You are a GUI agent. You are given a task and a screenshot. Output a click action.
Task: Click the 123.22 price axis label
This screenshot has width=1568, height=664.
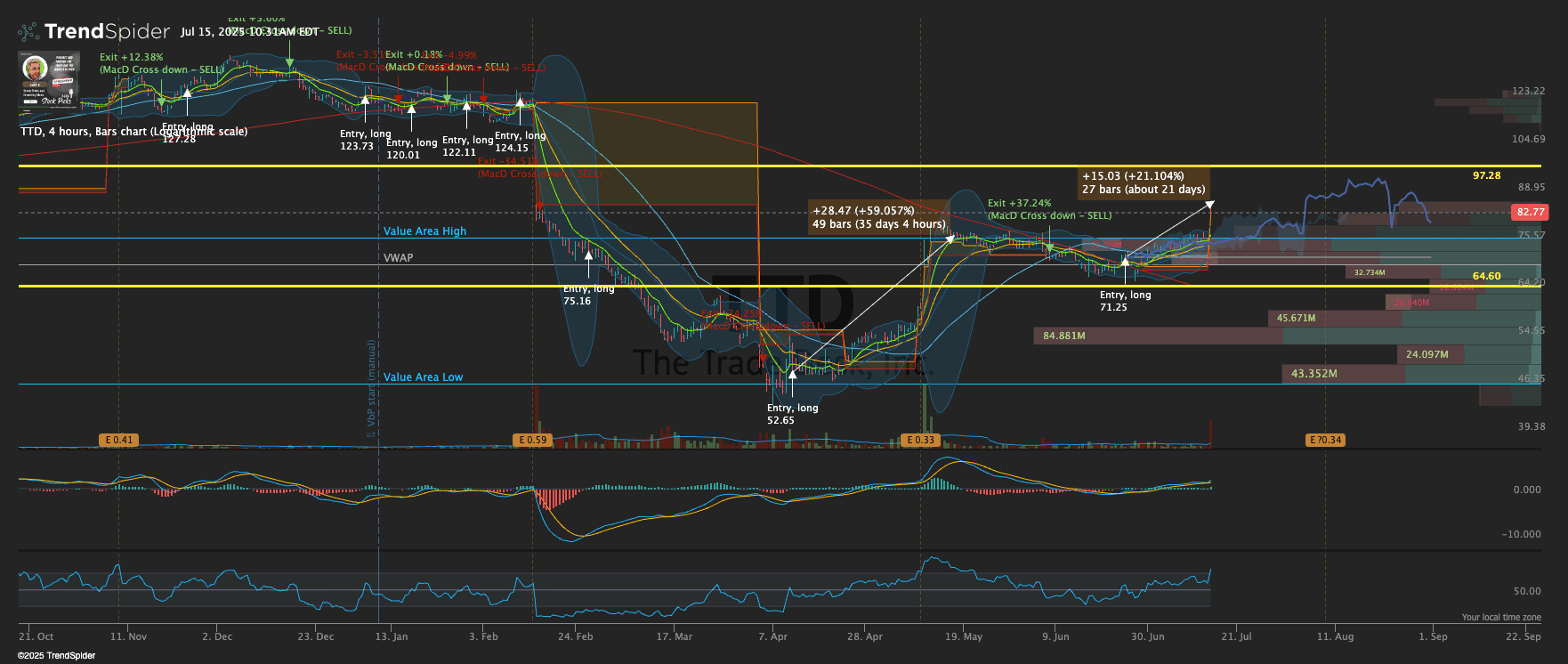pyautogui.click(x=1528, y=92)
